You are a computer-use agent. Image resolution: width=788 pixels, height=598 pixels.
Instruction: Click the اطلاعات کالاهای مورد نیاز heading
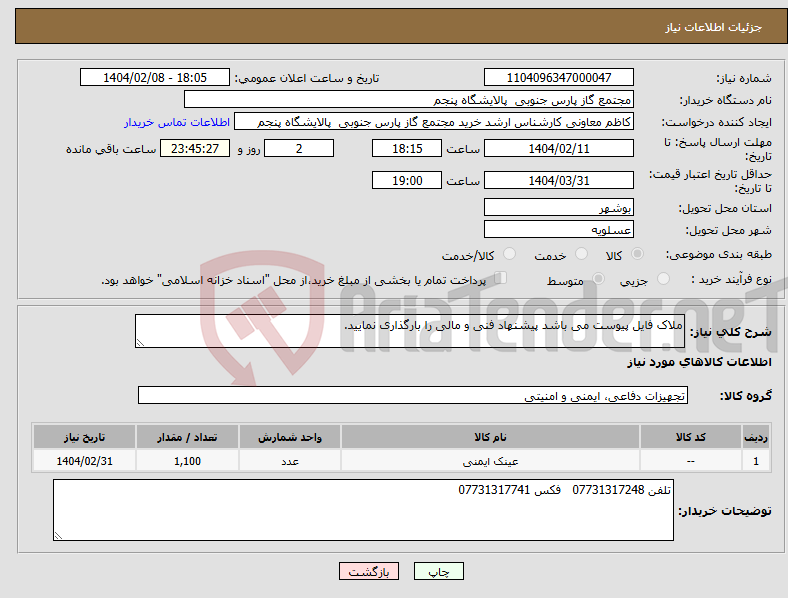click(x=699, y=362)
